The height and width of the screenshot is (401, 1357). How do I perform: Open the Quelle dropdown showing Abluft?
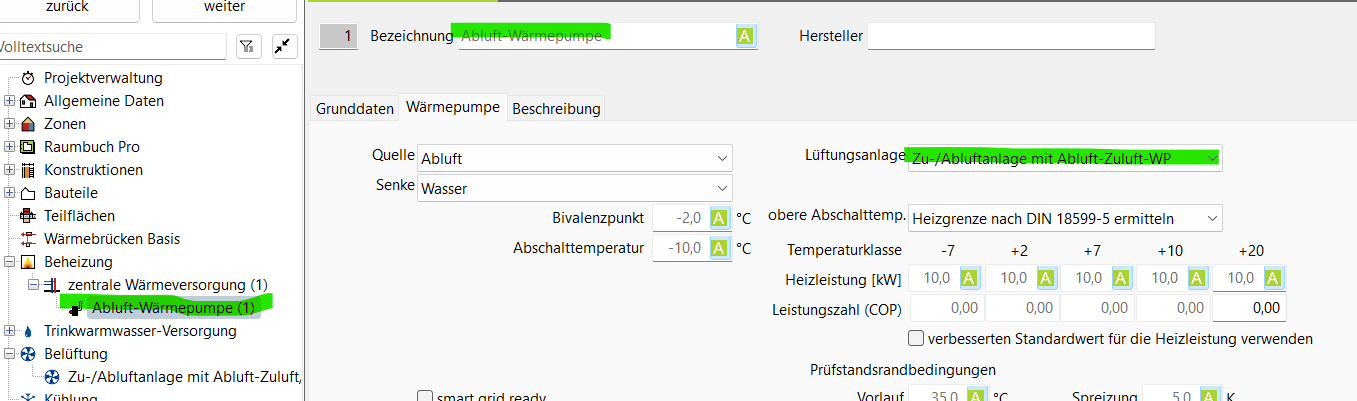[x=574, y=158]
